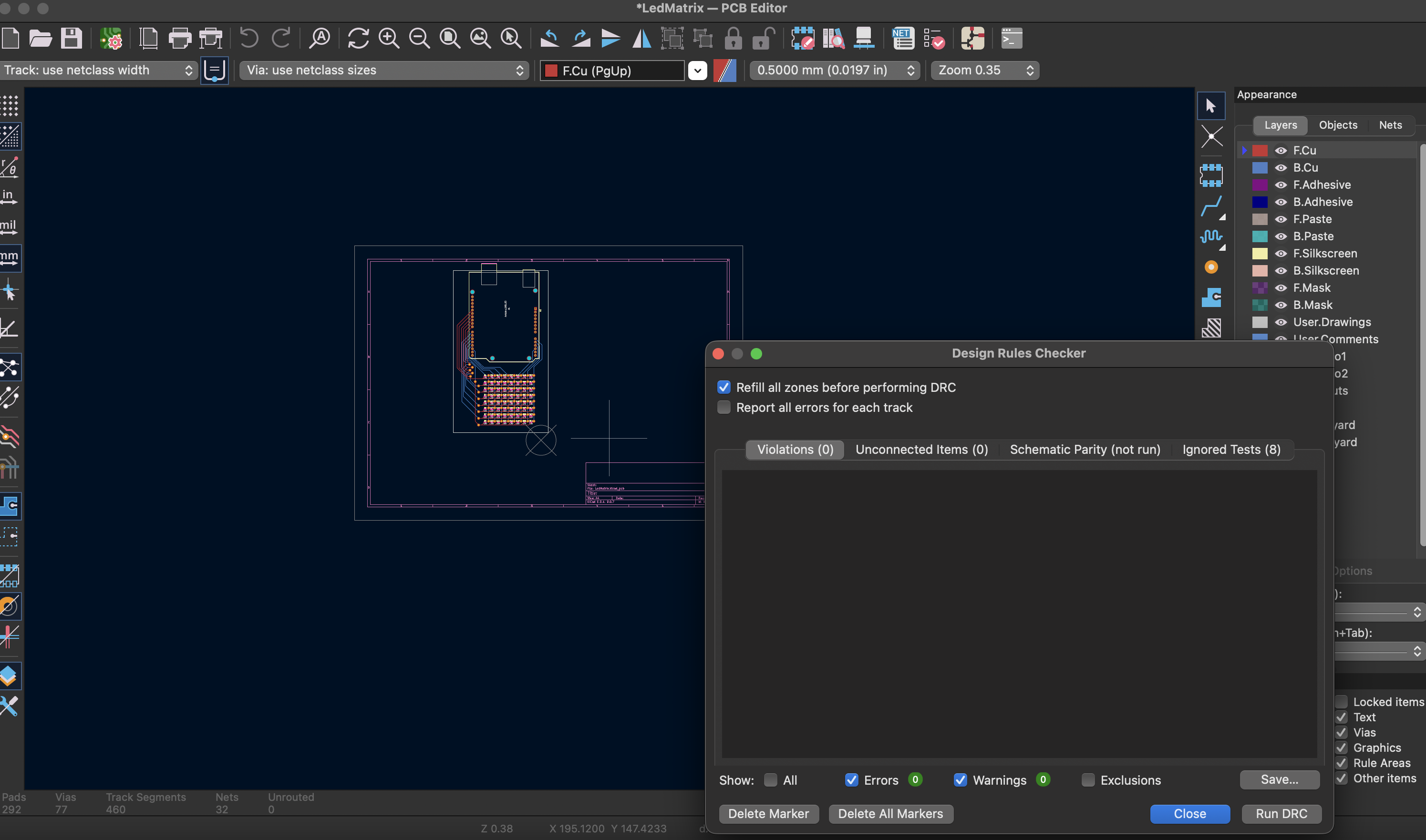Uncheck the Errors filter checkbox
Image resolution: width=1426 pixels, height=840 pixels.
[x=851, y=780]
